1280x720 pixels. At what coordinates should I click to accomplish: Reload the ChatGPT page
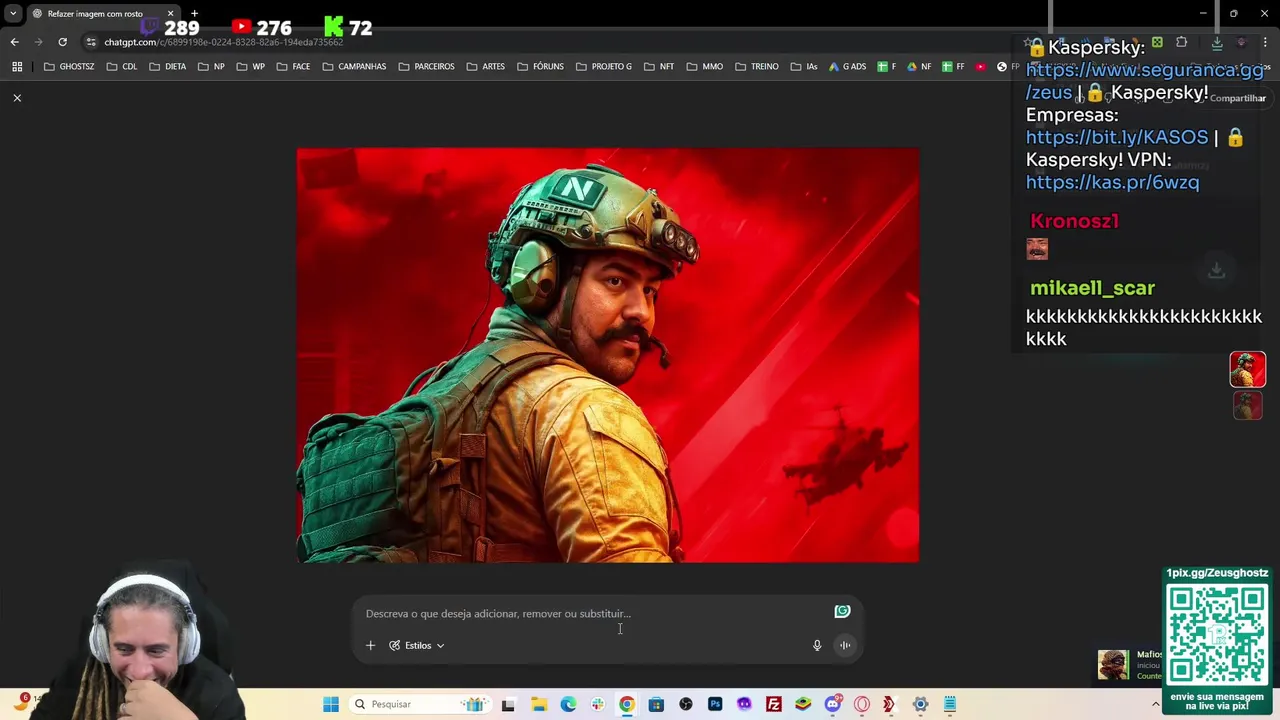point(62,42)
